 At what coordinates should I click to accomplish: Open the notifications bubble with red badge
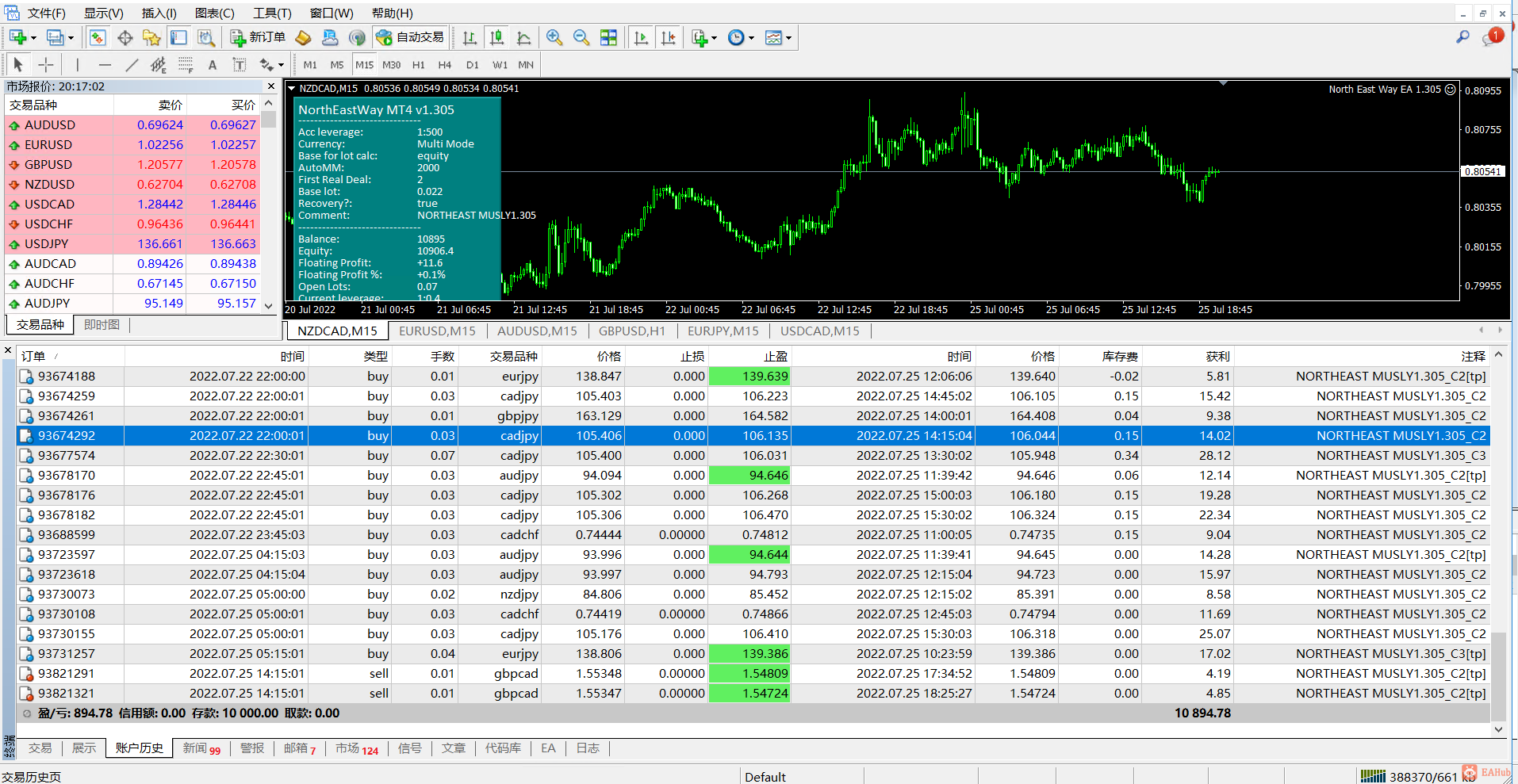pyautogui.click(x=1492, y=36)
